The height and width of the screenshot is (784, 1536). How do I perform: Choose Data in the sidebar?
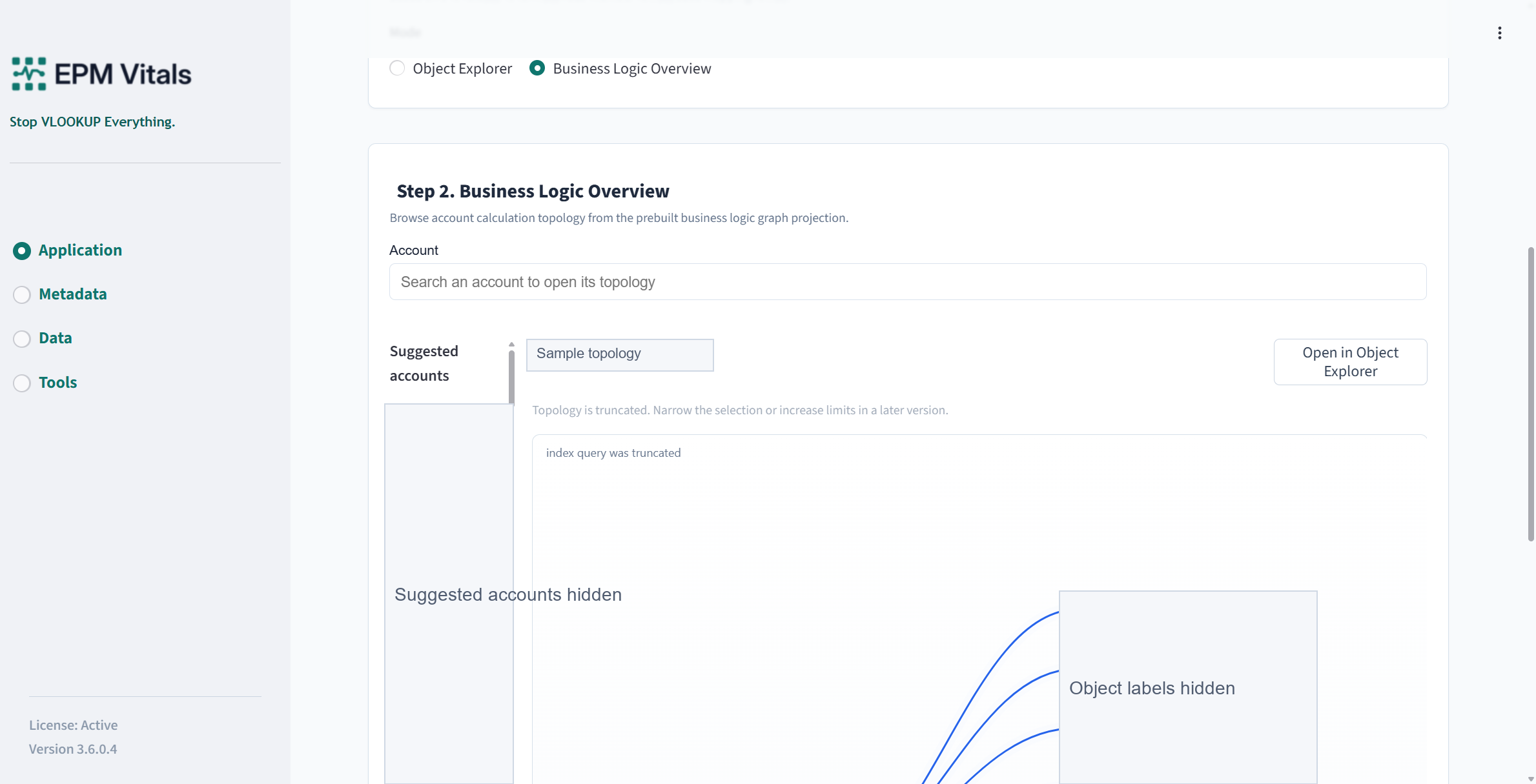[x=43, y=338]
